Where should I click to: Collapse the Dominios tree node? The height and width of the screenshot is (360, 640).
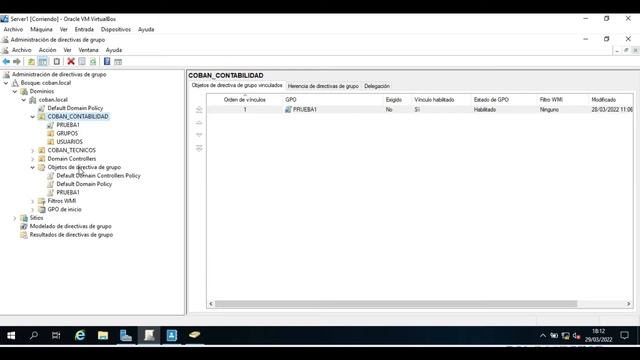pos(15,91)
